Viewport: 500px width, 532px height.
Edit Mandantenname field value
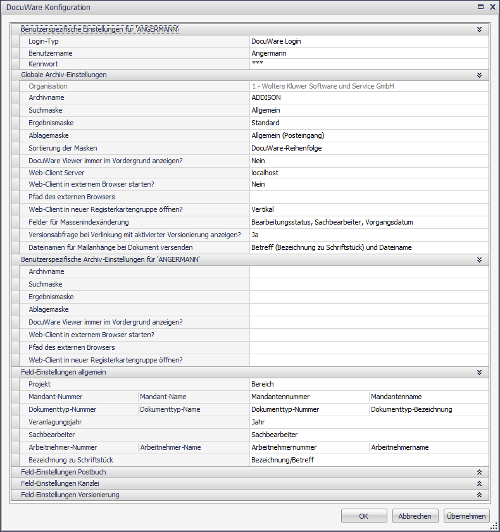pos(429,397)
